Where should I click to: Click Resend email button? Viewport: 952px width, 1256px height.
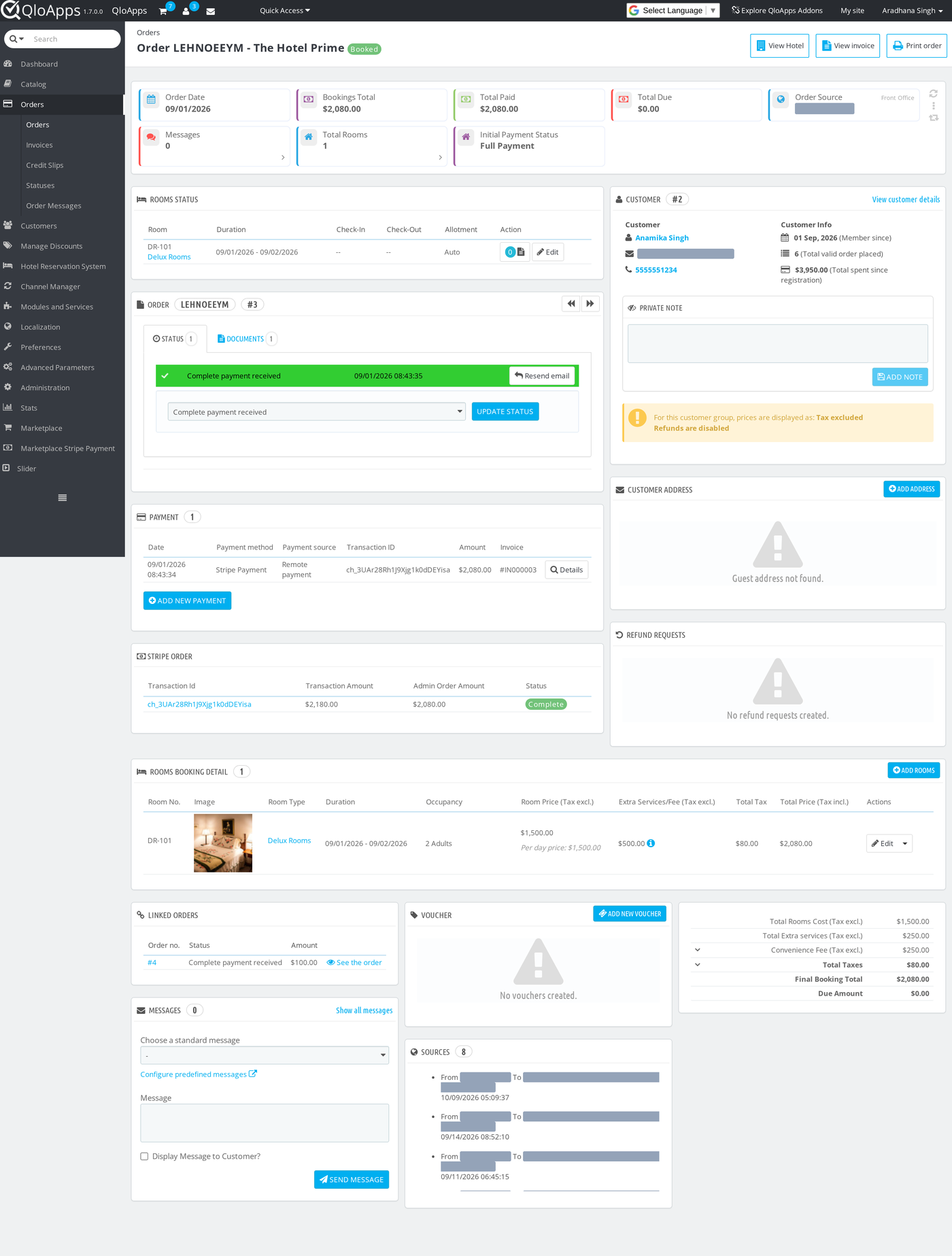(x=542, y=376)
